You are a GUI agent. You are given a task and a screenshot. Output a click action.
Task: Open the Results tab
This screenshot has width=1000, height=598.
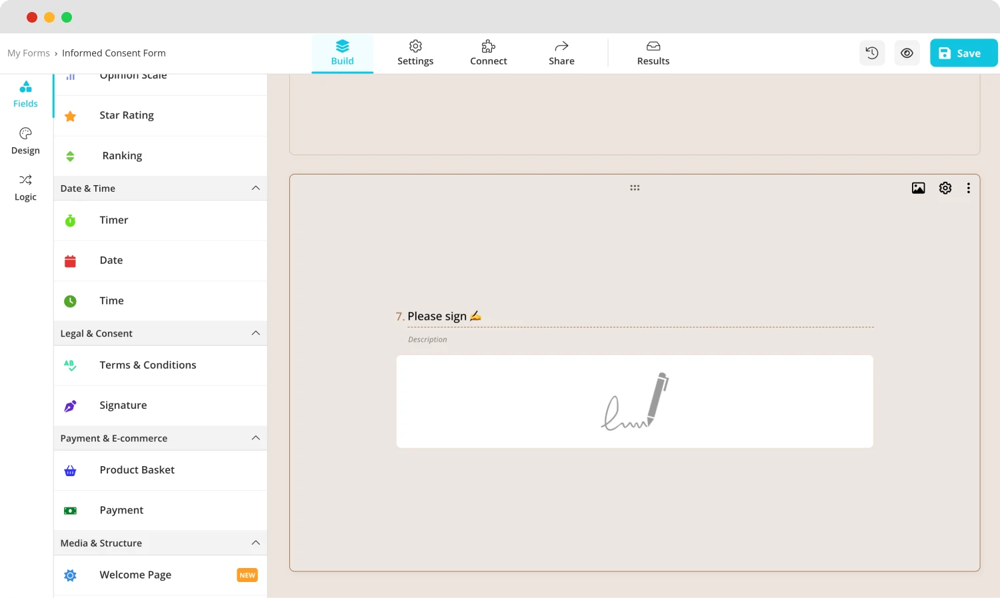coord(653,53)
